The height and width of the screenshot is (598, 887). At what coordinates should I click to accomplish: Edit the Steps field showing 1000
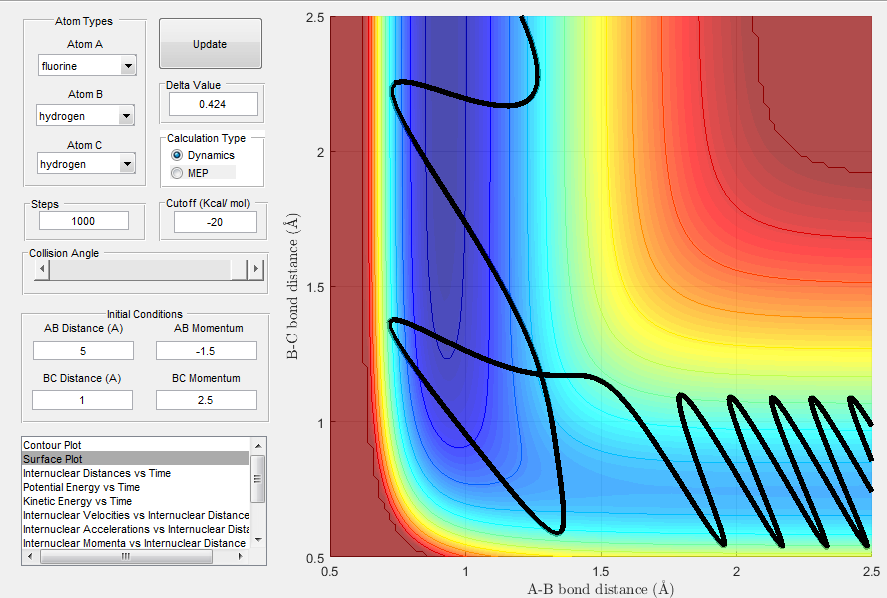pyautogui.click(x=84, y=221)
